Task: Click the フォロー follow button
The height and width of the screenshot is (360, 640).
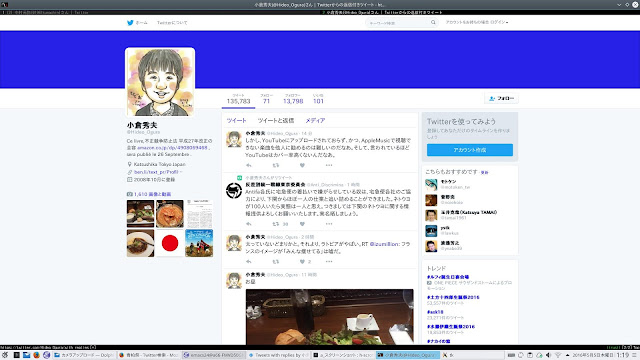Action: pyautogui.click(x=502, y=98)
